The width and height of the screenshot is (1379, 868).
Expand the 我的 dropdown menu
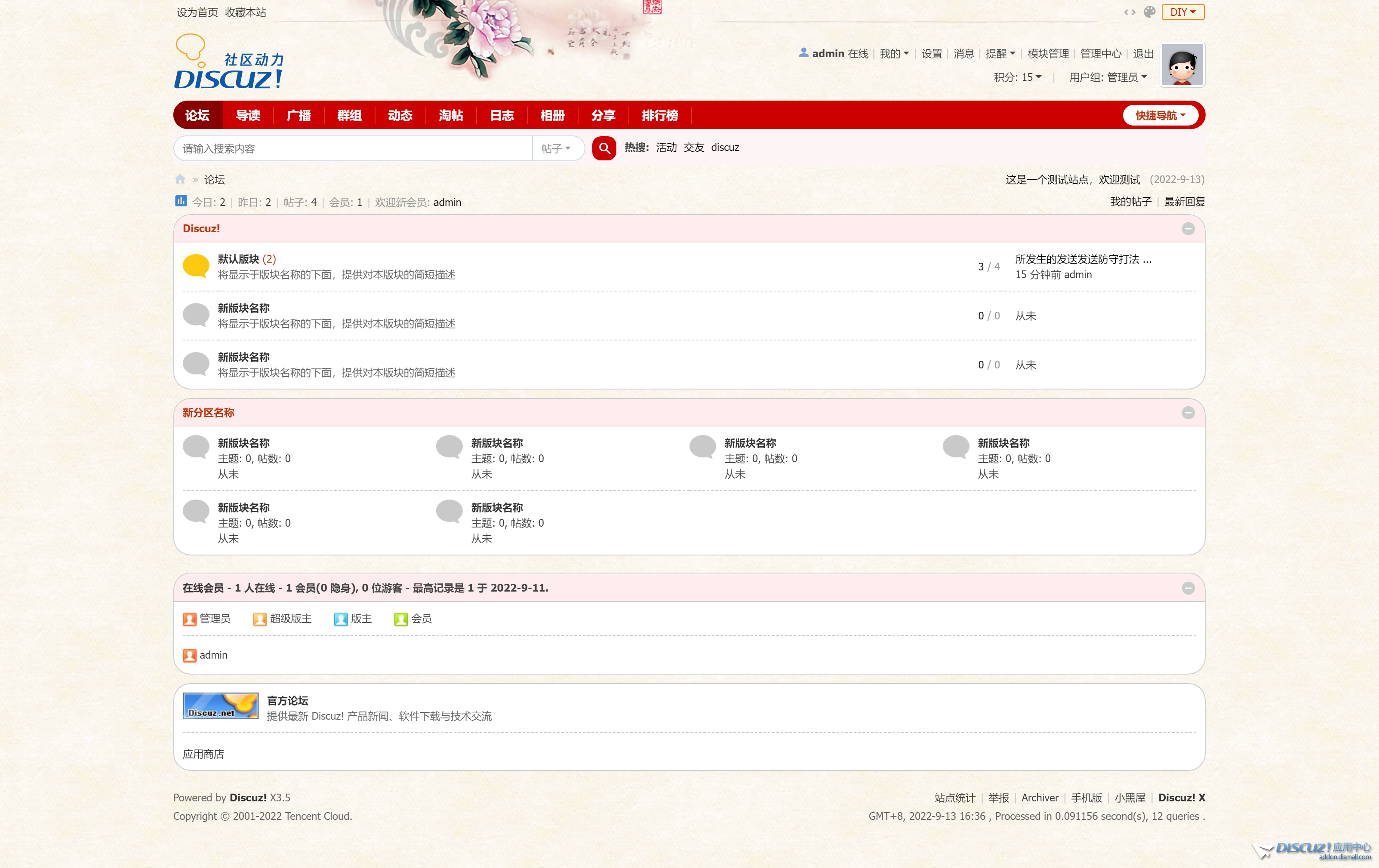(x=894, y=53)
